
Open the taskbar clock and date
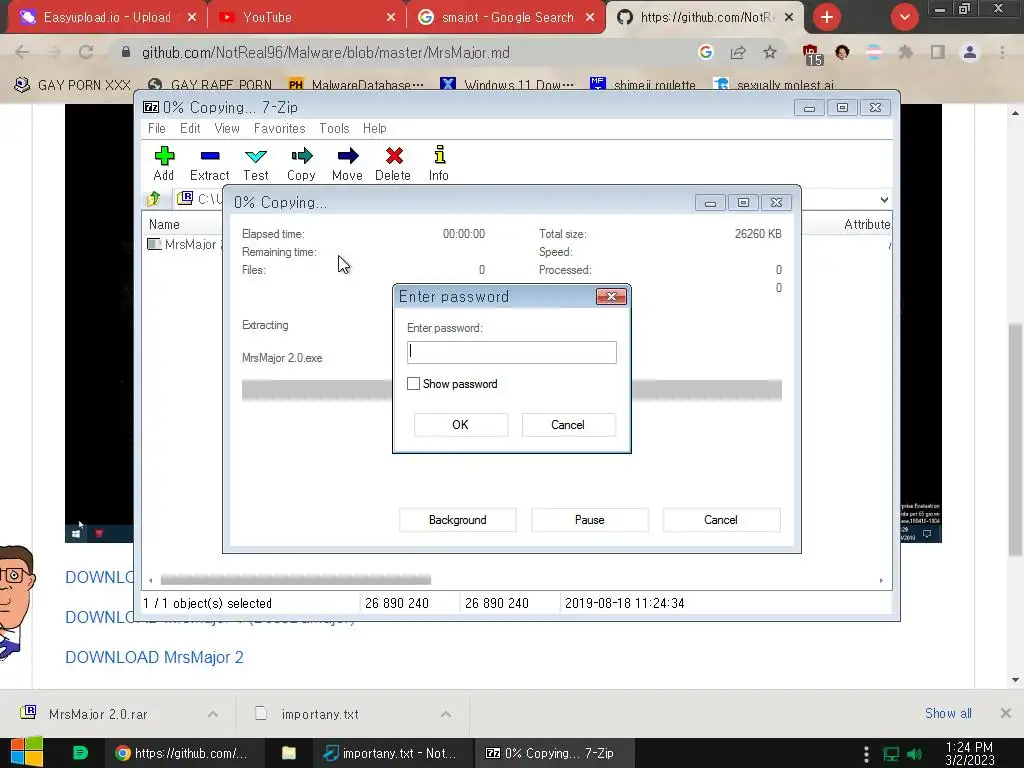tap(969, 753)
